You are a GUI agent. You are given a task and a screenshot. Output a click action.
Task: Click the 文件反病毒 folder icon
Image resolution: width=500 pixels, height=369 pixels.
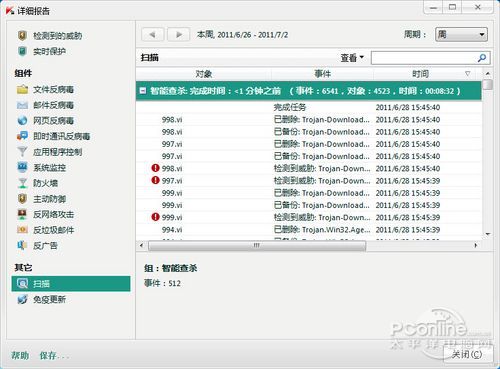[x=22, y=89]
